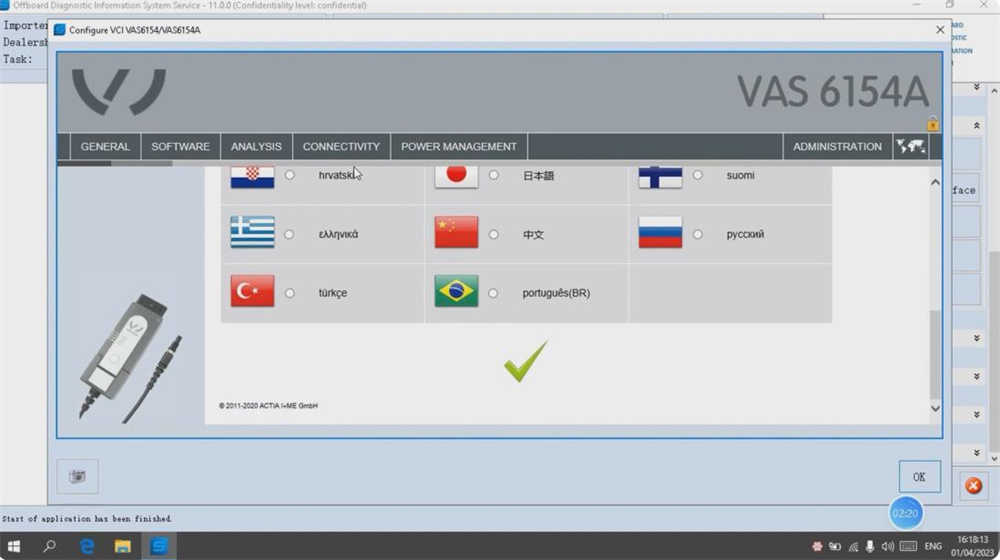The height and width of the screenshot is (560, 1000).
Task: Click the taskbar clock and date
Action: point(973,546)
